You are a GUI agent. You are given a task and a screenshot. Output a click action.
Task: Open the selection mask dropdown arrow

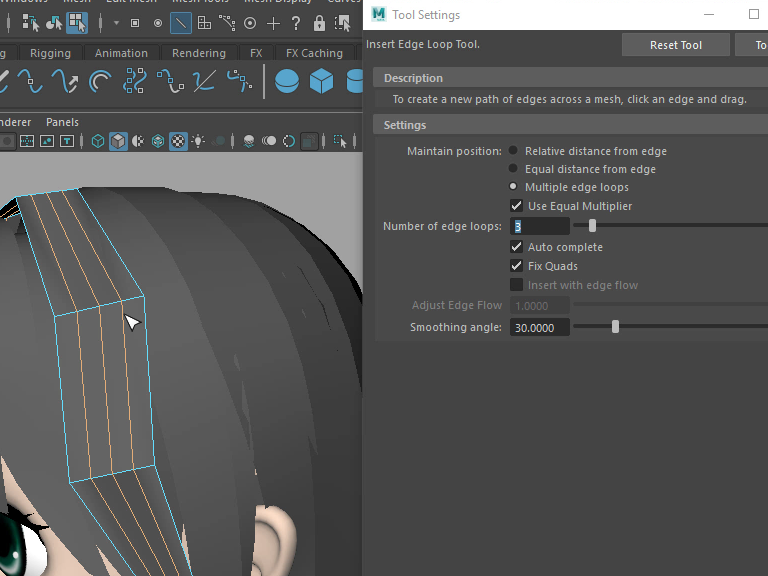coord(115,23)
